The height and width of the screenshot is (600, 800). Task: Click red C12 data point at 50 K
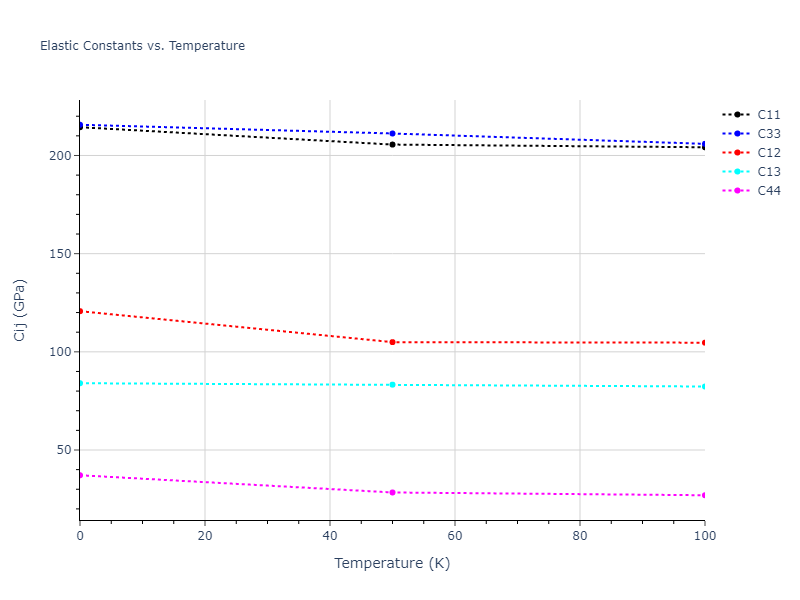click(x=392, y=342)
